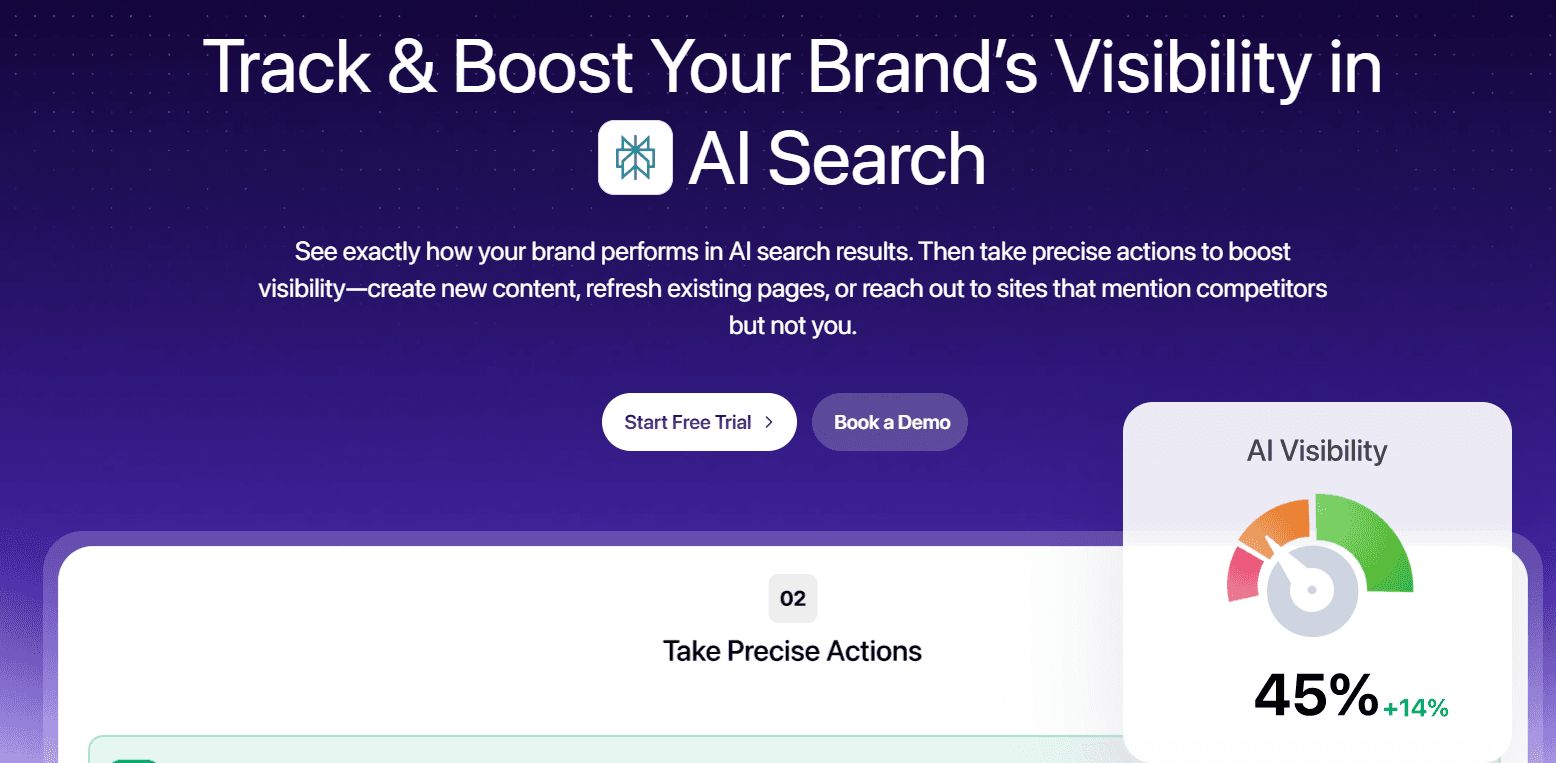Click the description paragraph under the headline
This screenshot has height=763, width=1556.
(x=792, y=289)
